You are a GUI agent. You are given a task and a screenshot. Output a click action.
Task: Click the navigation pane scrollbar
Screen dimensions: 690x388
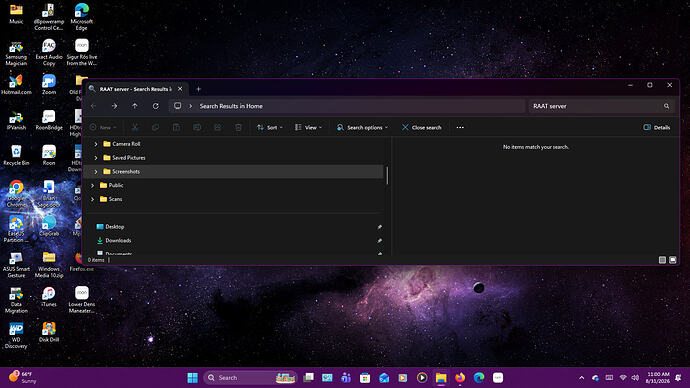point(387,175)
